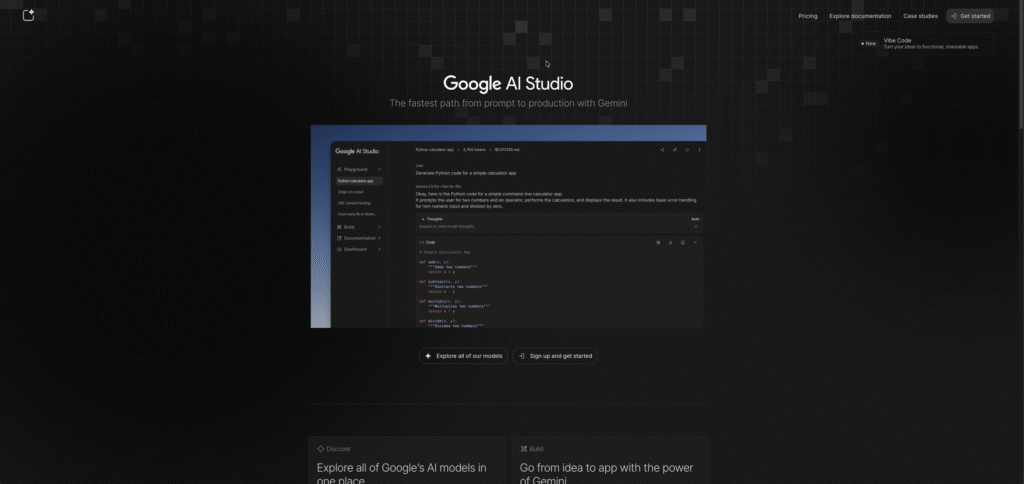
Task: Click the AI Studio sparkle logo icon
Action: [29, 15]
